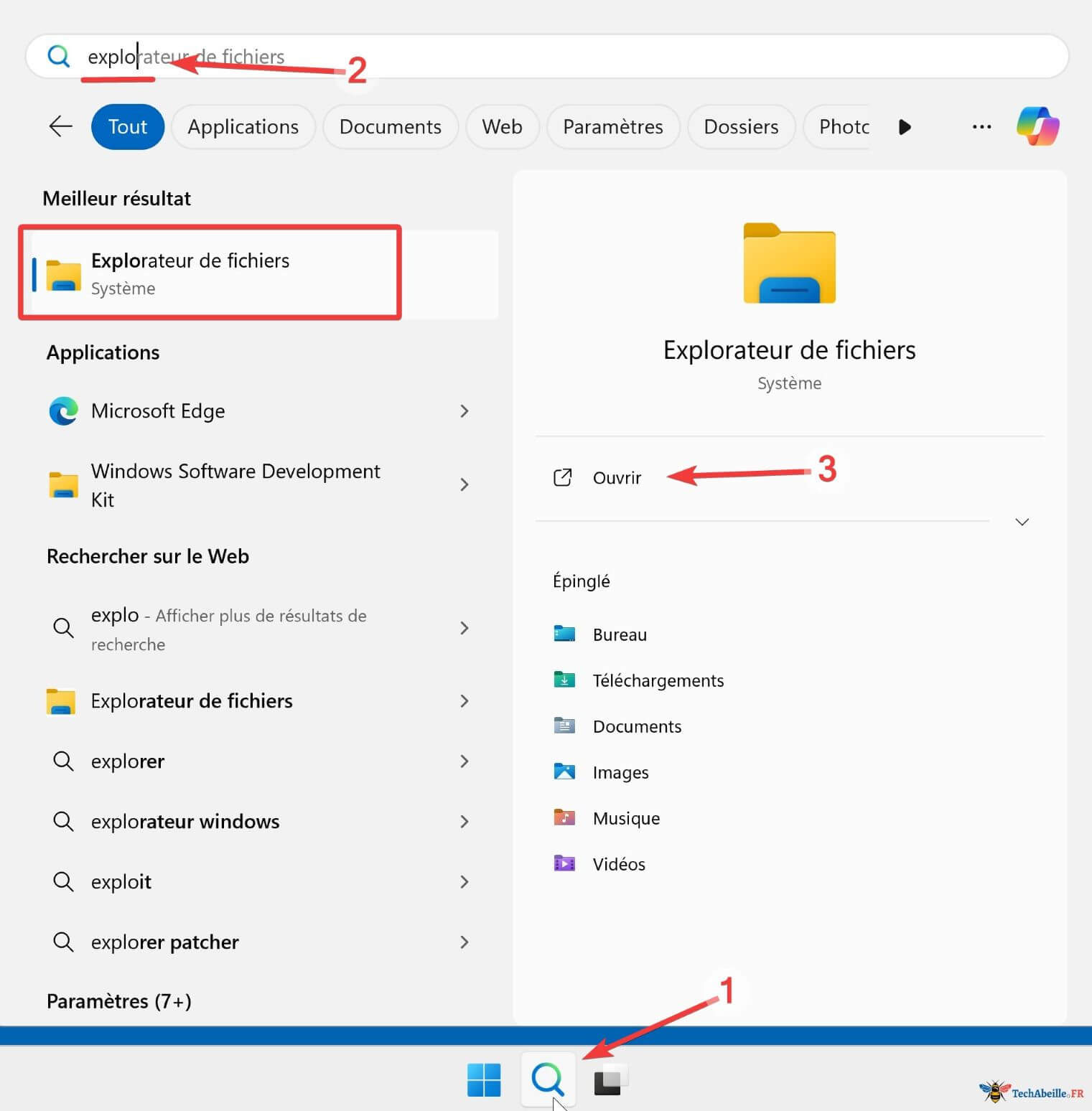The image size is (1092, 1111).
Task: Expand chevron next to 'explorateur windows'
Action: tap(464, 822)
